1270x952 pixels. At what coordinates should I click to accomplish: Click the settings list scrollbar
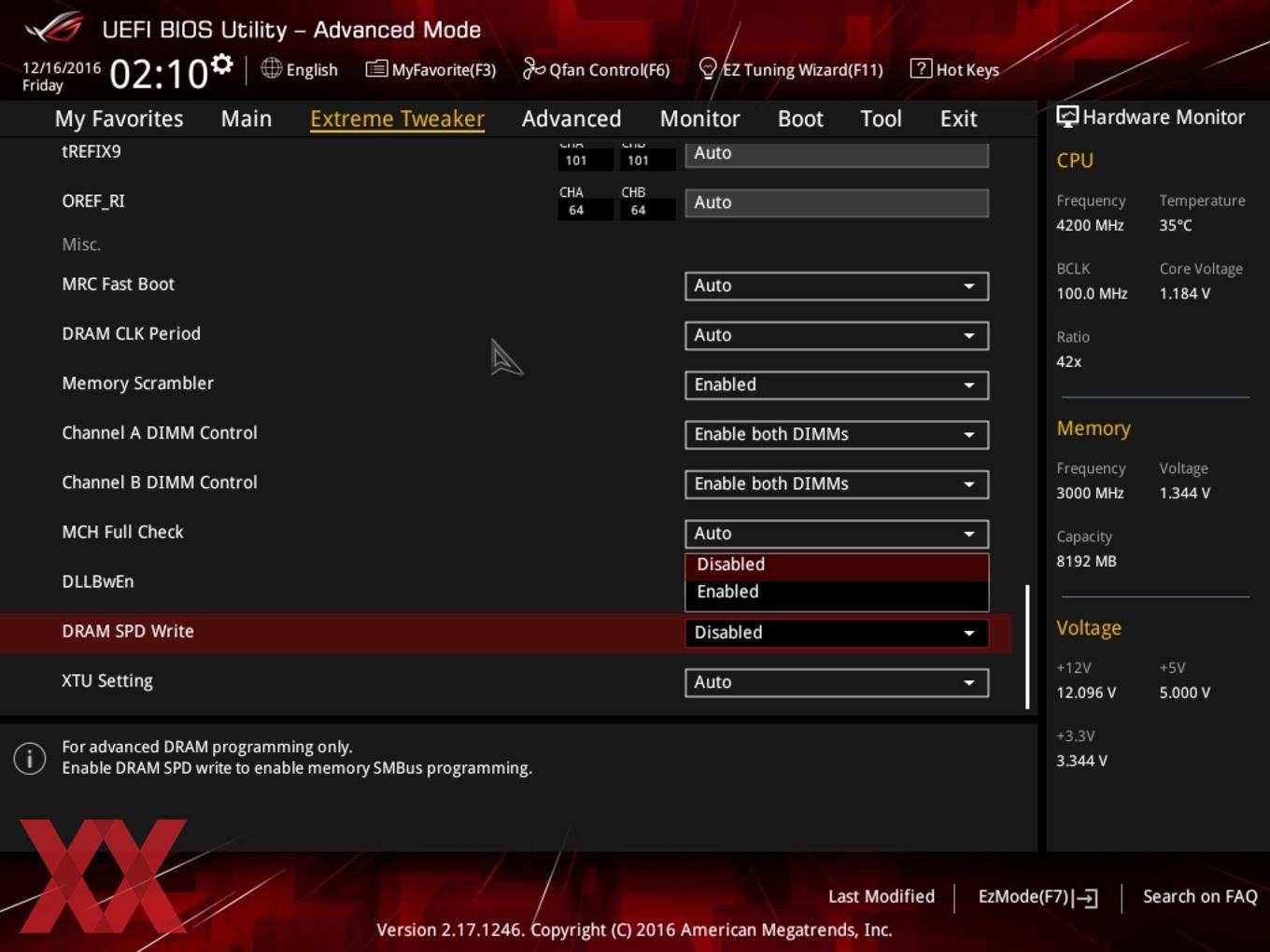pos(1027,647)
